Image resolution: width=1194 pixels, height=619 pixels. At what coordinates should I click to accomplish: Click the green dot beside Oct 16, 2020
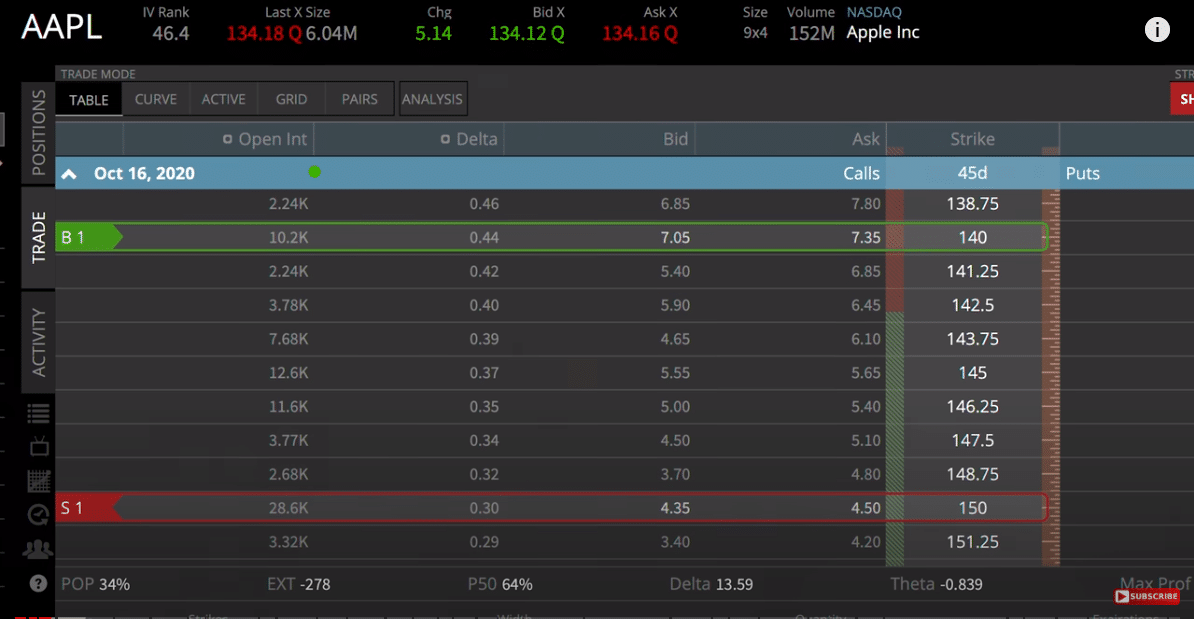pos(314,172)
